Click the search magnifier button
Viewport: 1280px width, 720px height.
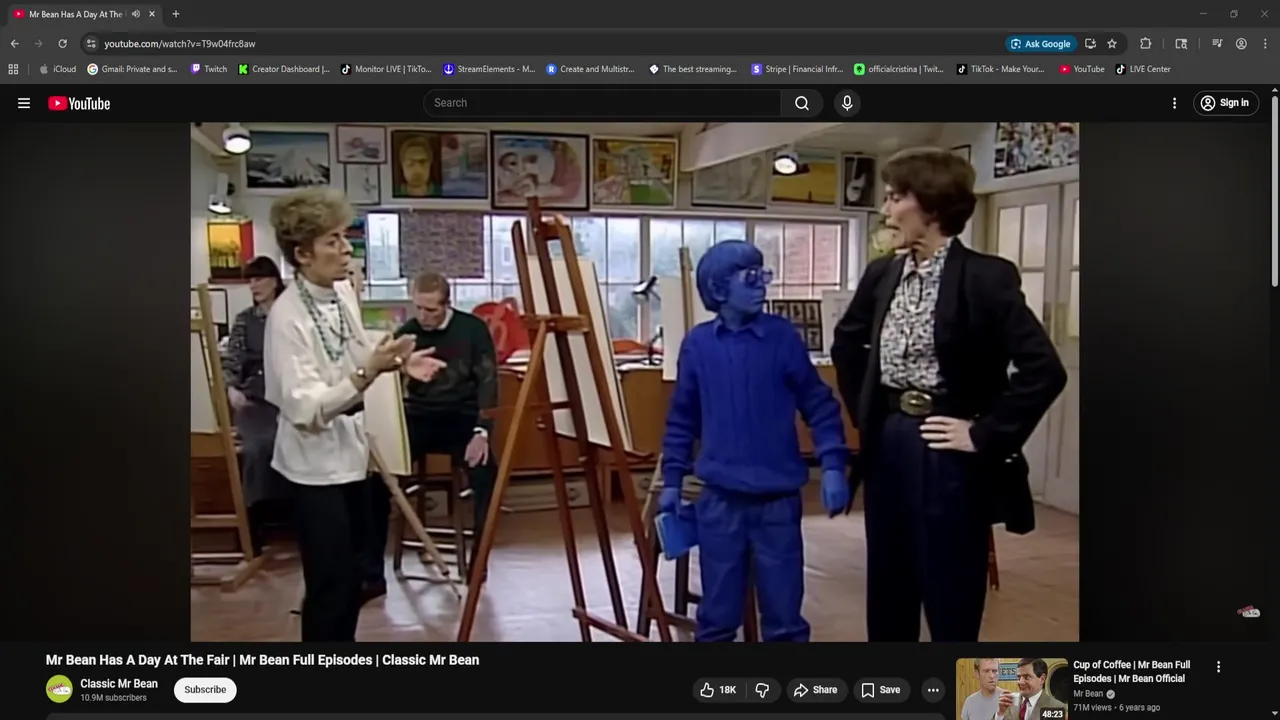click(x=802, y=103)
